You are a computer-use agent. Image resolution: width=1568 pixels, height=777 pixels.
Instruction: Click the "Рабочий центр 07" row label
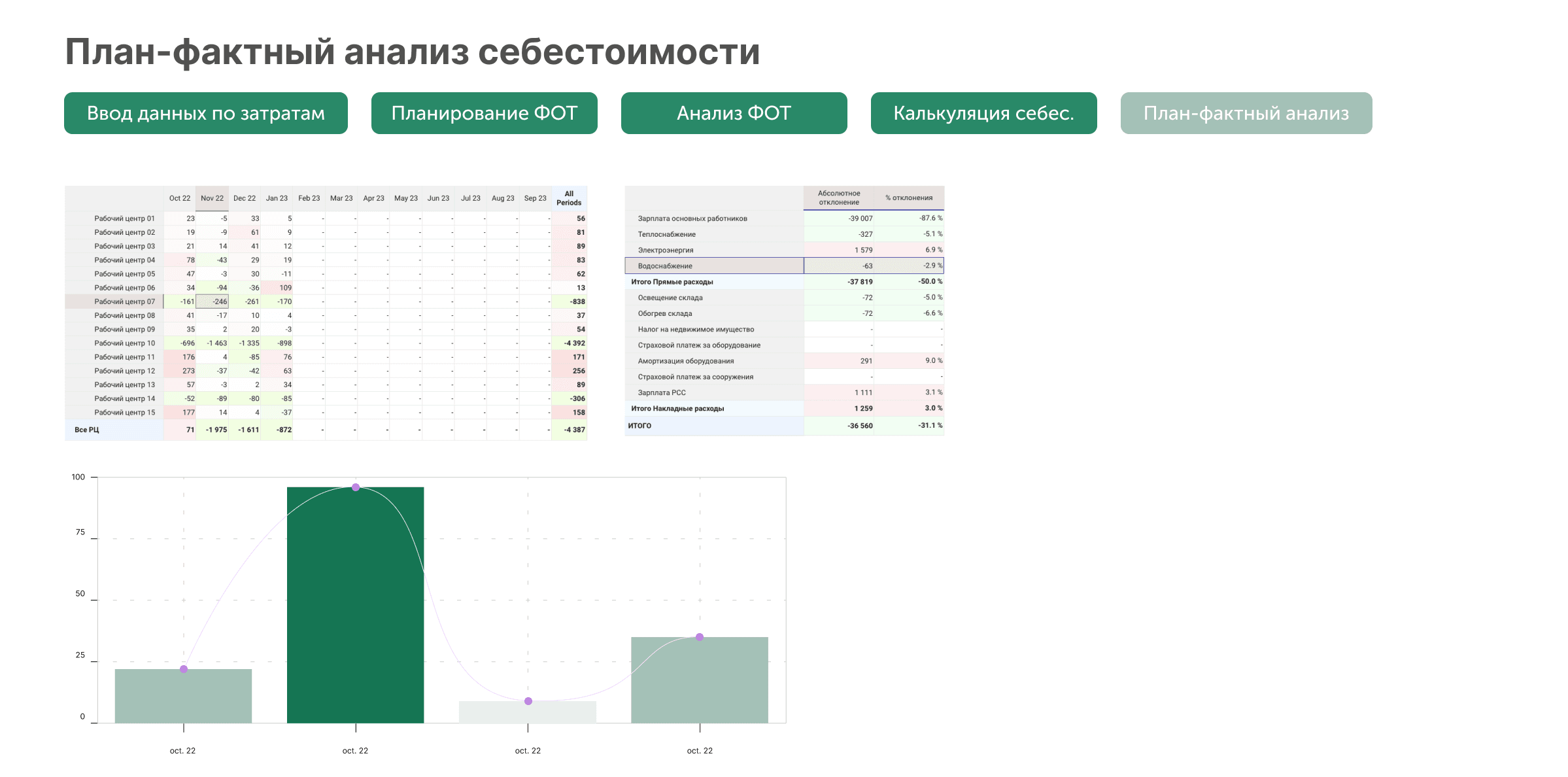[x=125, y=302]
